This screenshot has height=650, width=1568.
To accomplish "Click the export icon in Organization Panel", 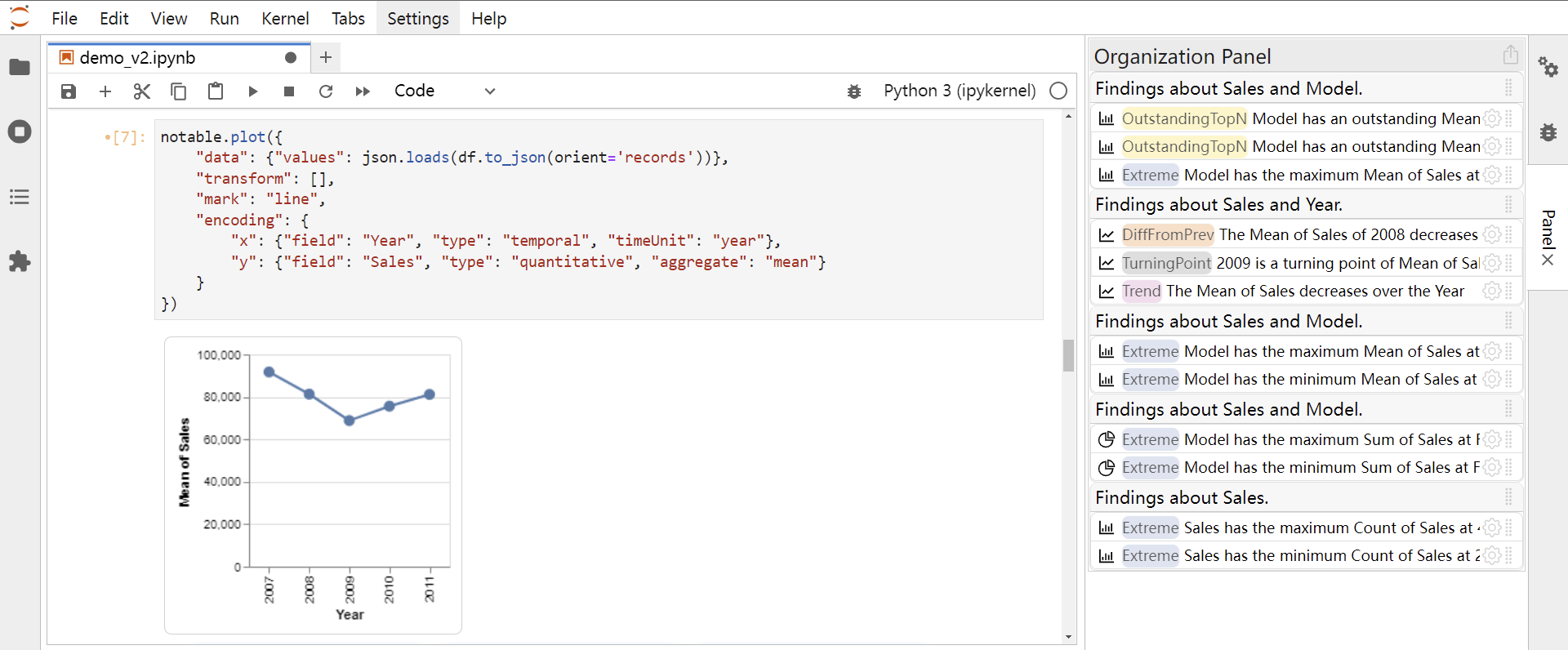I will click(1510, 56).
